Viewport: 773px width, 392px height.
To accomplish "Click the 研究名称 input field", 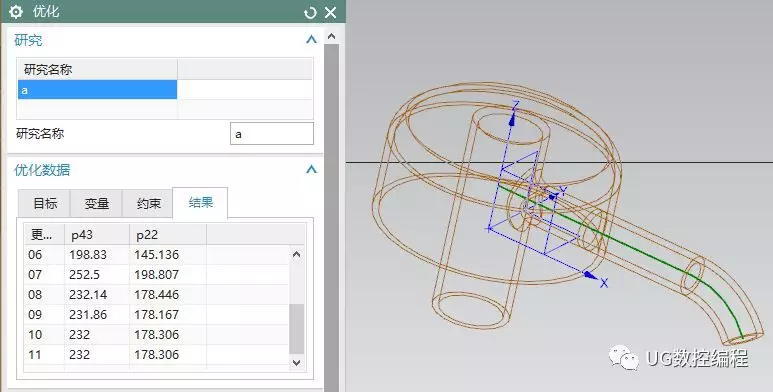I will click(x=272, y=134).
